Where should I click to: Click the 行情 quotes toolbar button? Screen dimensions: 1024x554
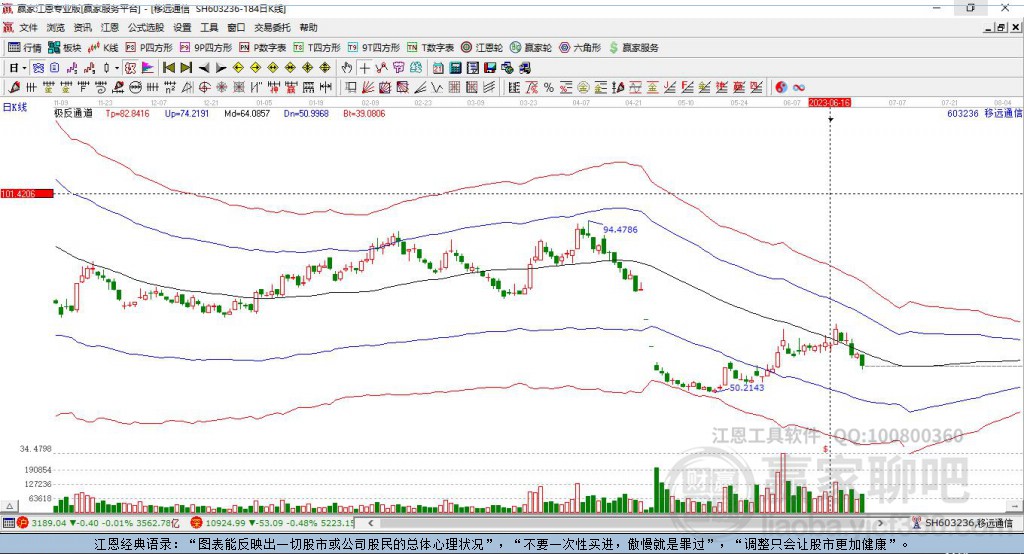click(25, 47)
